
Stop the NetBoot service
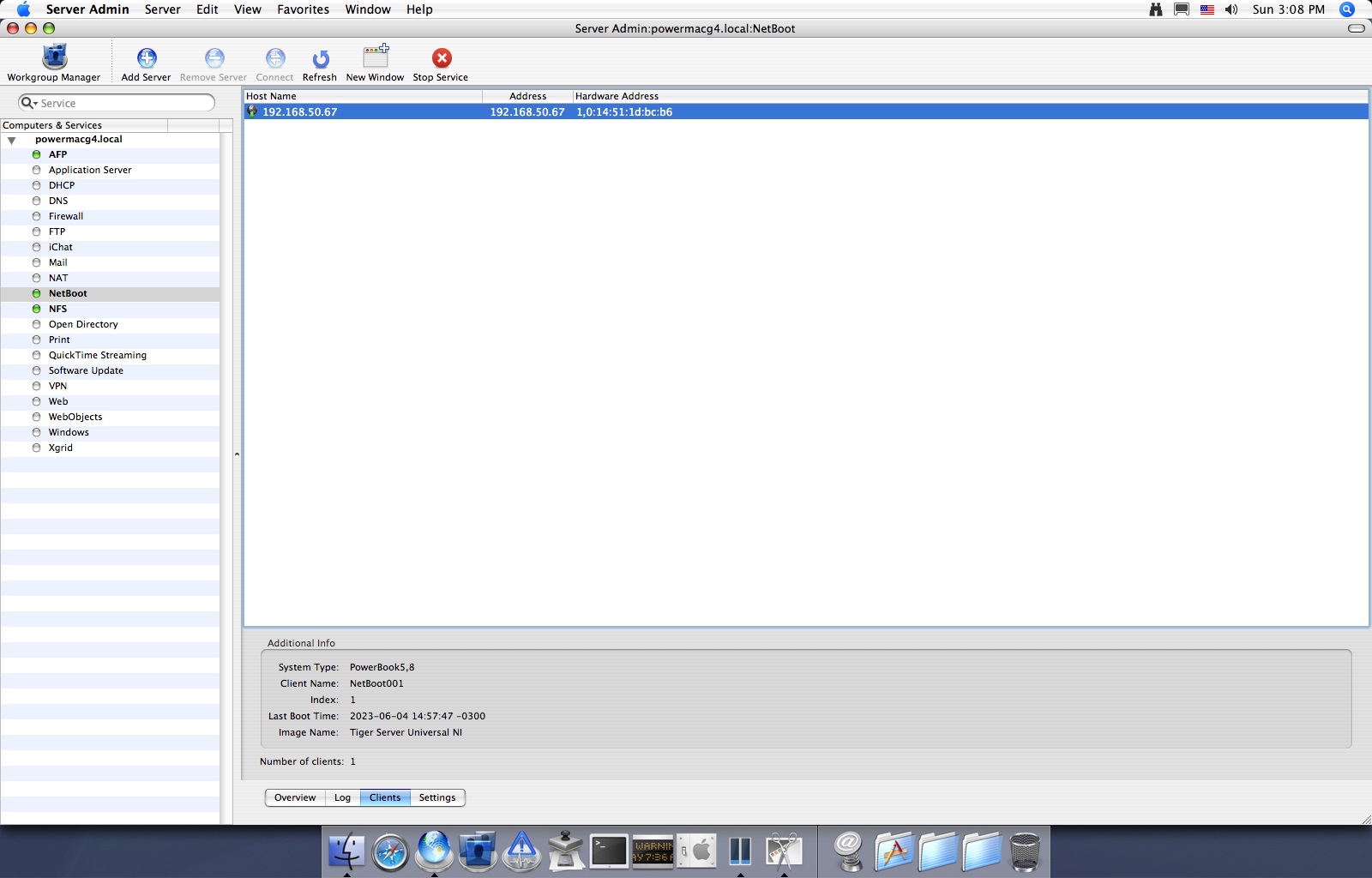pos(441,64)
